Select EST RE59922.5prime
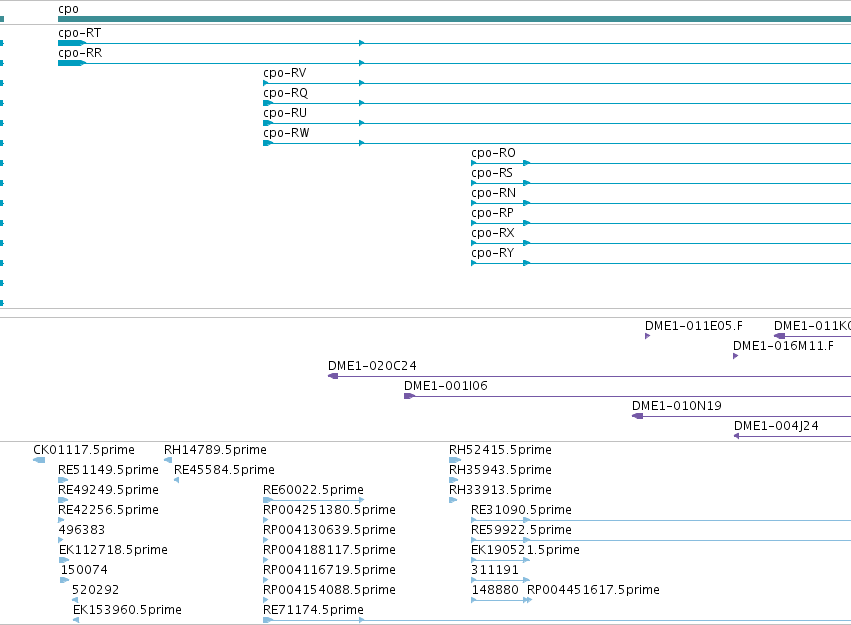Screen dimensions: 851x625 coord(521,530)
